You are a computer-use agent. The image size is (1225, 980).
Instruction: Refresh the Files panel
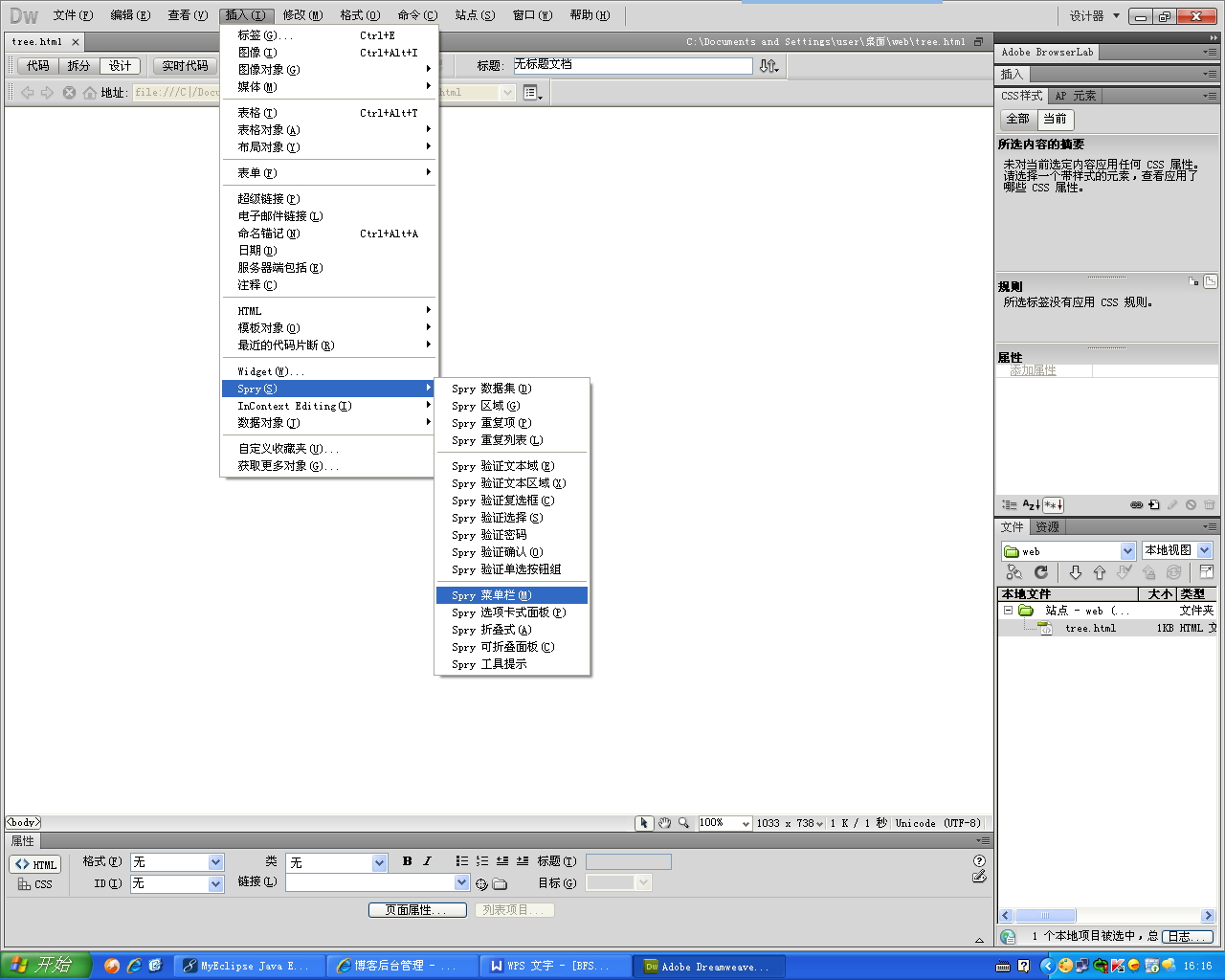1041,572
